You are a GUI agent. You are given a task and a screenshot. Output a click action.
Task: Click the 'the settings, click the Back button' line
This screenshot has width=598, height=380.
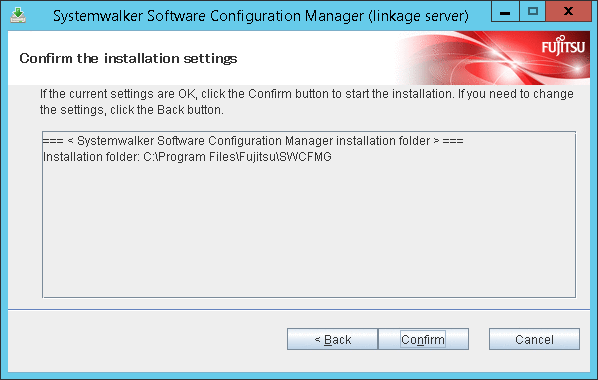[132, 110]
